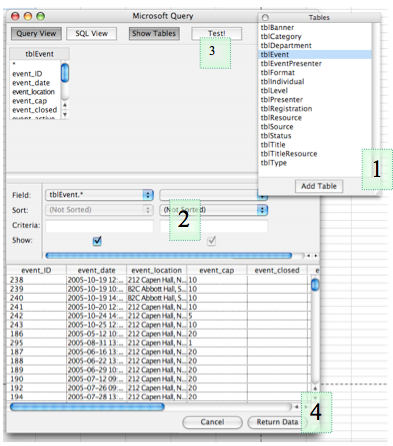
Task: Click the results vertical scrollbar thumb
Action: coord(315,285)
